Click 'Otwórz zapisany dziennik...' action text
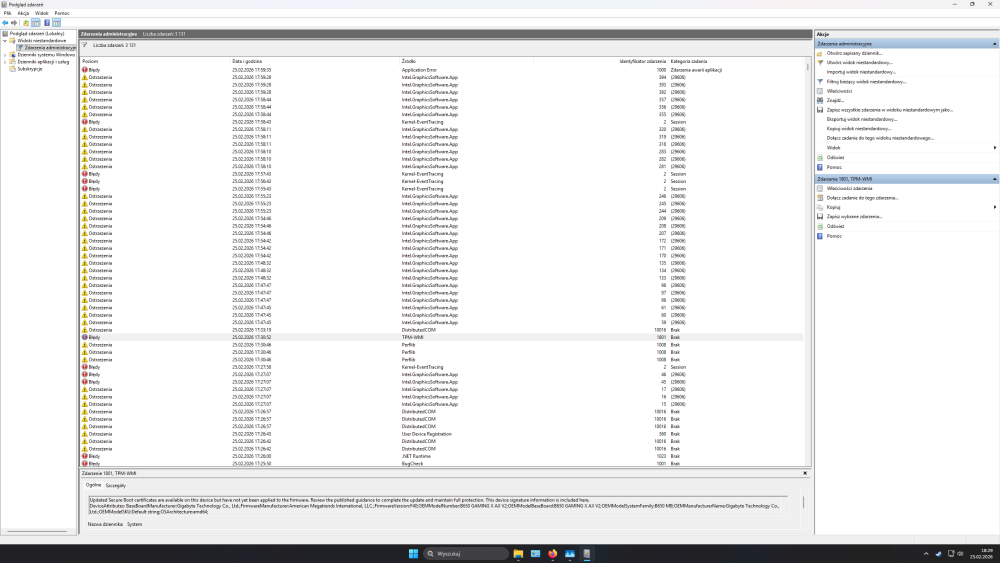1000x563 pixels. tap(854, 54)
